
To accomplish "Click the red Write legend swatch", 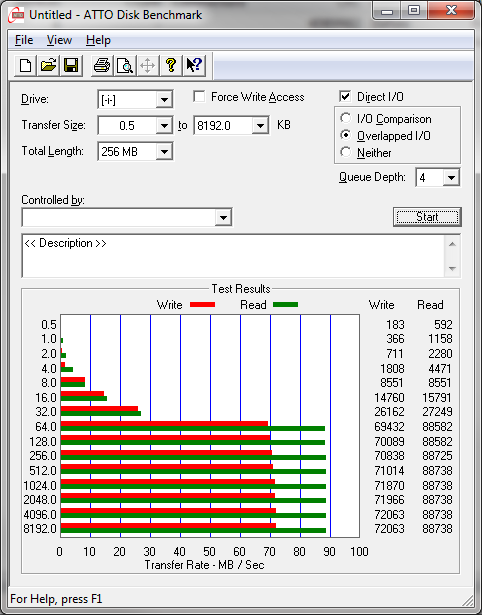I will (x=202, y=304).
